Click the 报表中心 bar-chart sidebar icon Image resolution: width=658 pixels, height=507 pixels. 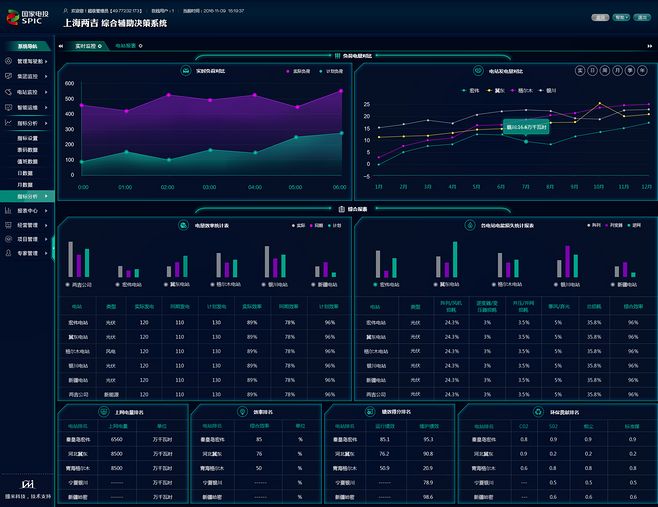[x=8, y=210]
